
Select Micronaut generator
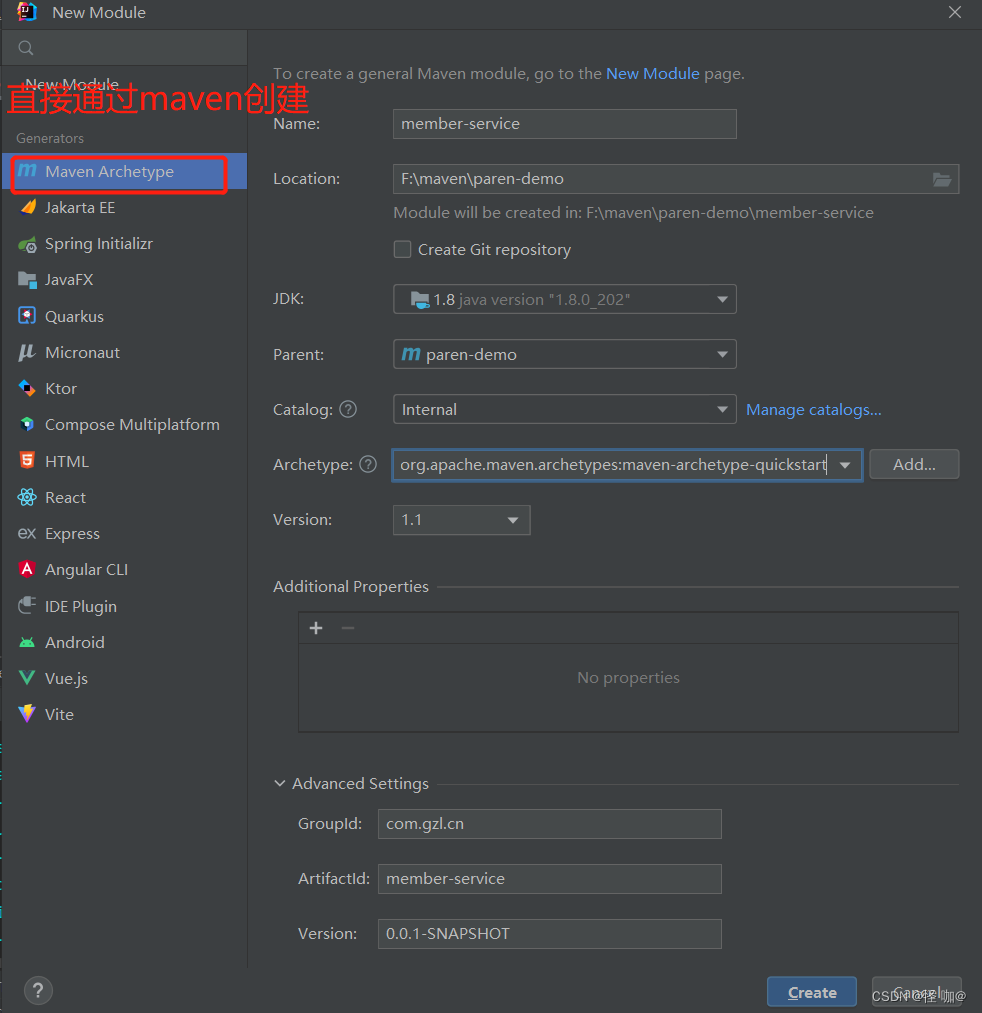[x=124, y=352]
